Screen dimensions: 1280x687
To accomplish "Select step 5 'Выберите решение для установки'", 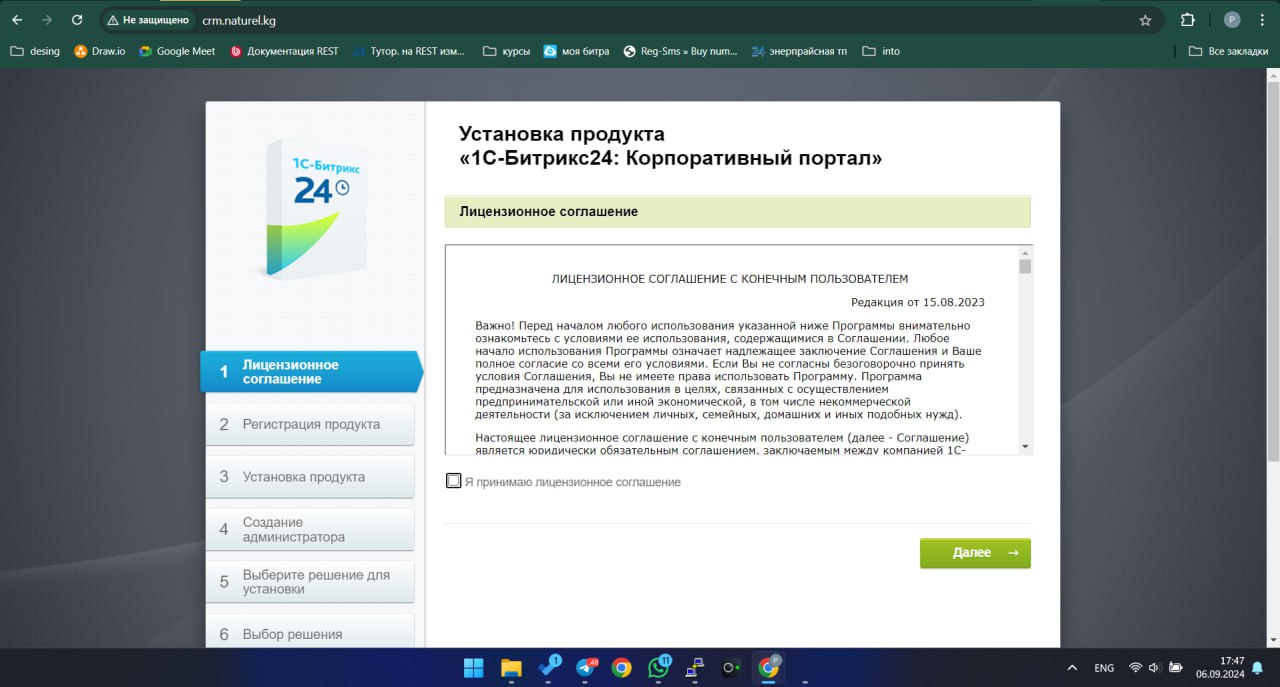I will 310,582.
